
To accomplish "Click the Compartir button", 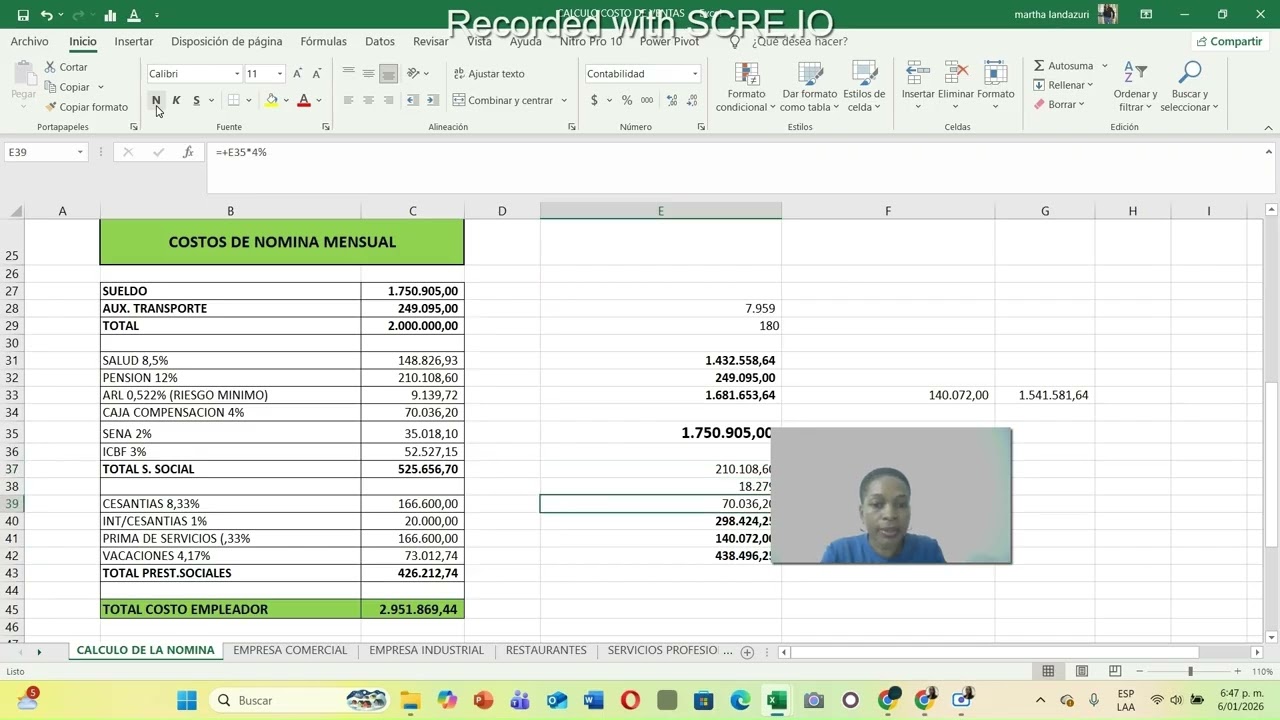I will click(1229, 41).
